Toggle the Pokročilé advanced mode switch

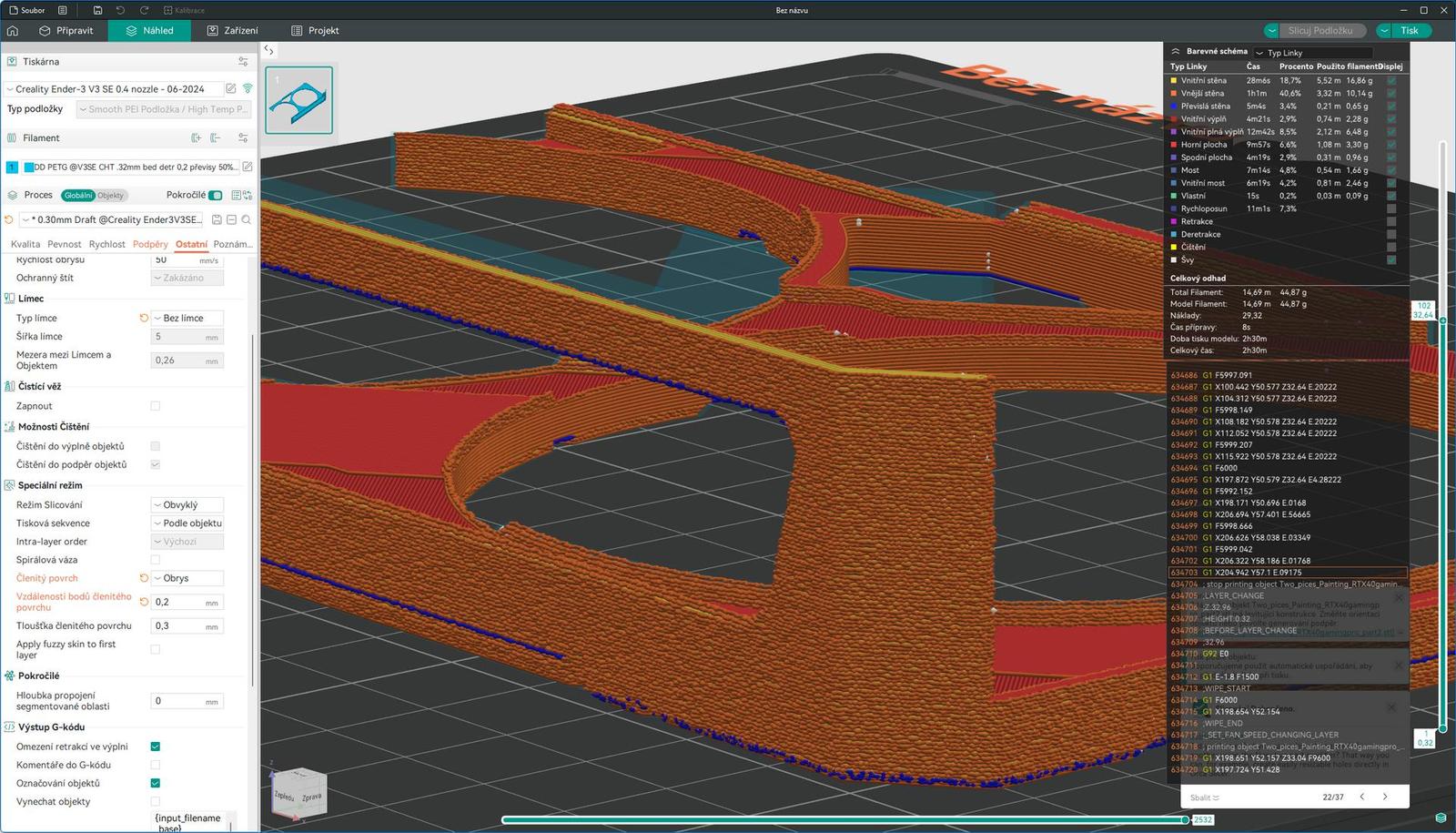click(216, 195)
